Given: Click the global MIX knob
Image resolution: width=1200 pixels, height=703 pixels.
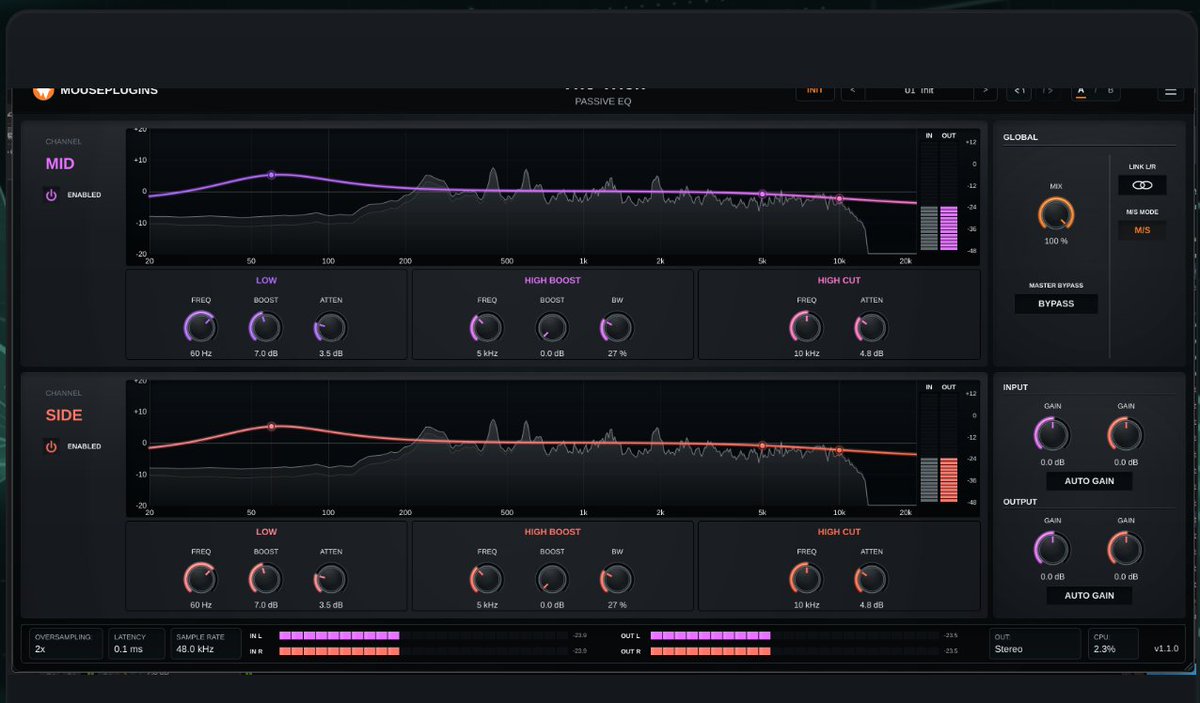Looking at the screenshot, I should coord(1056,213).
